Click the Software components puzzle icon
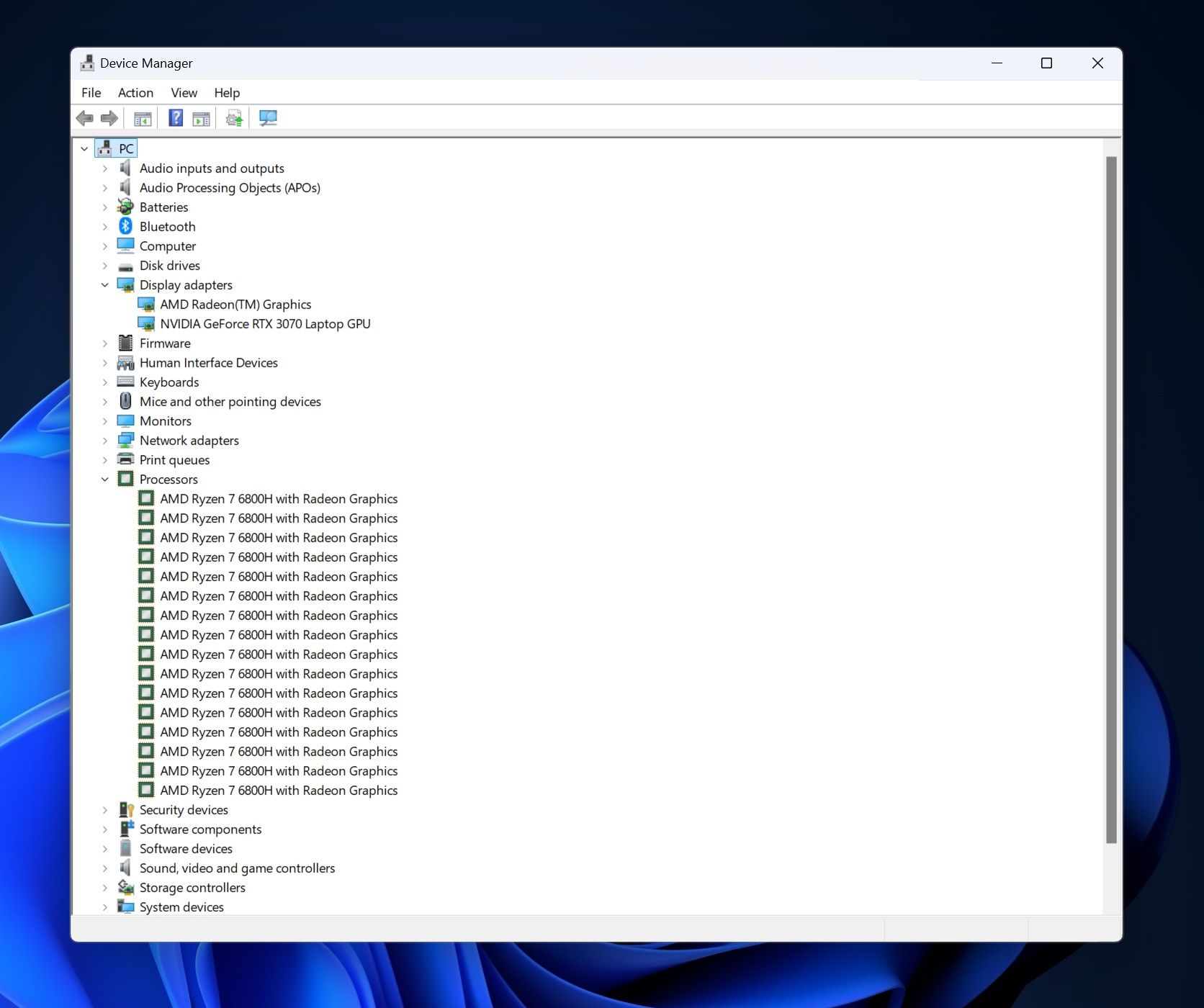The width and height of the screenshot is (1204, 1008). [127, 829]
